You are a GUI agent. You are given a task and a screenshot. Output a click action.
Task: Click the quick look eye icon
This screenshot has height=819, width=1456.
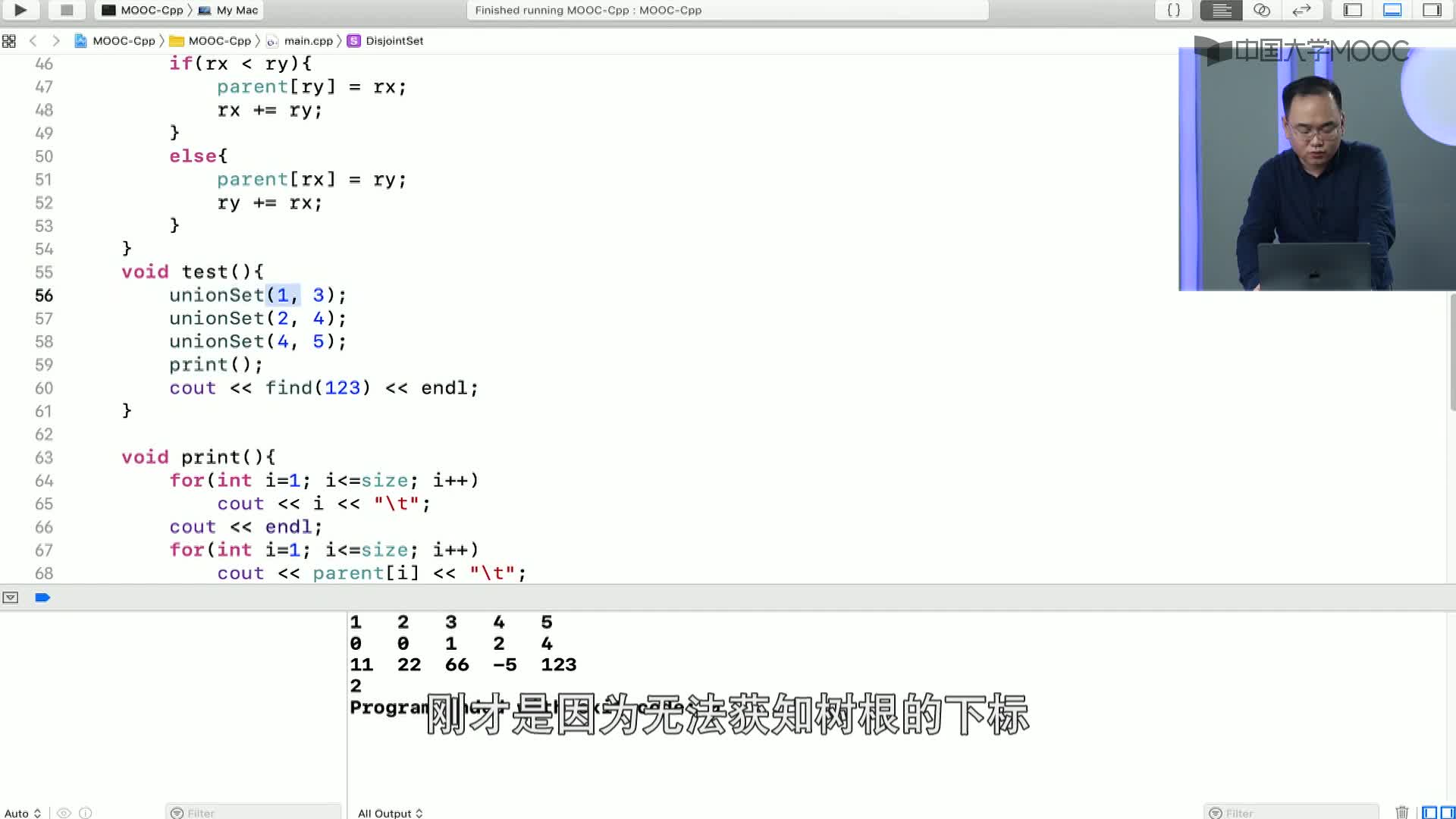click(64, 813)
